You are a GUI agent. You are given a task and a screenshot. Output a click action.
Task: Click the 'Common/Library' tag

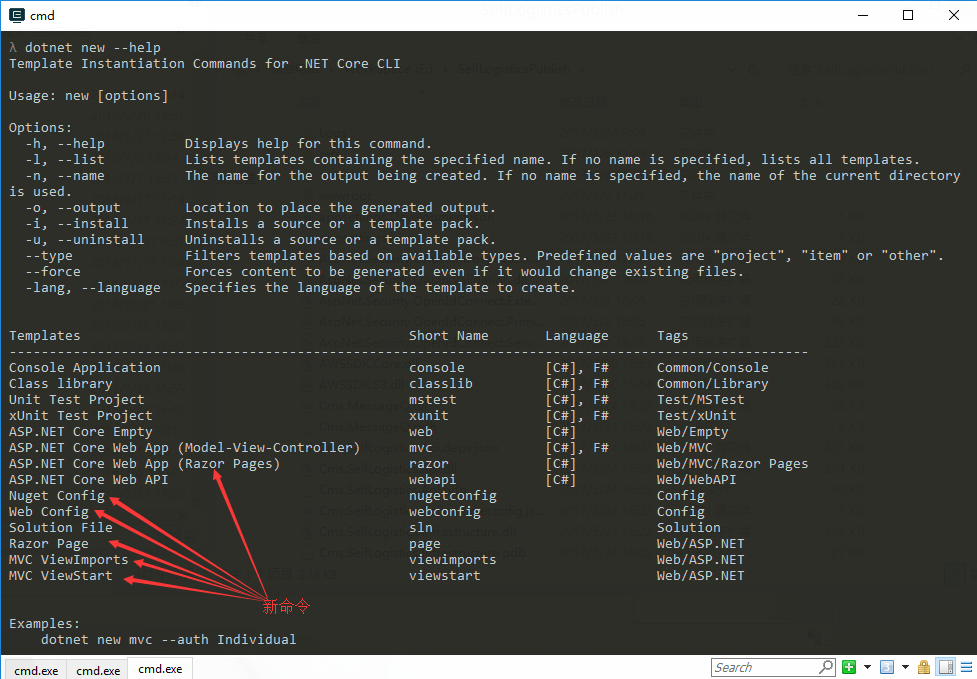click(713, 384)
